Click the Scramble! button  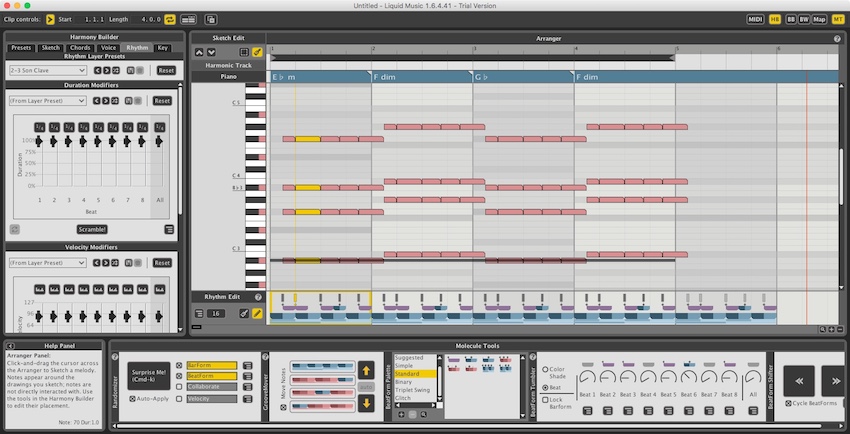92,229
